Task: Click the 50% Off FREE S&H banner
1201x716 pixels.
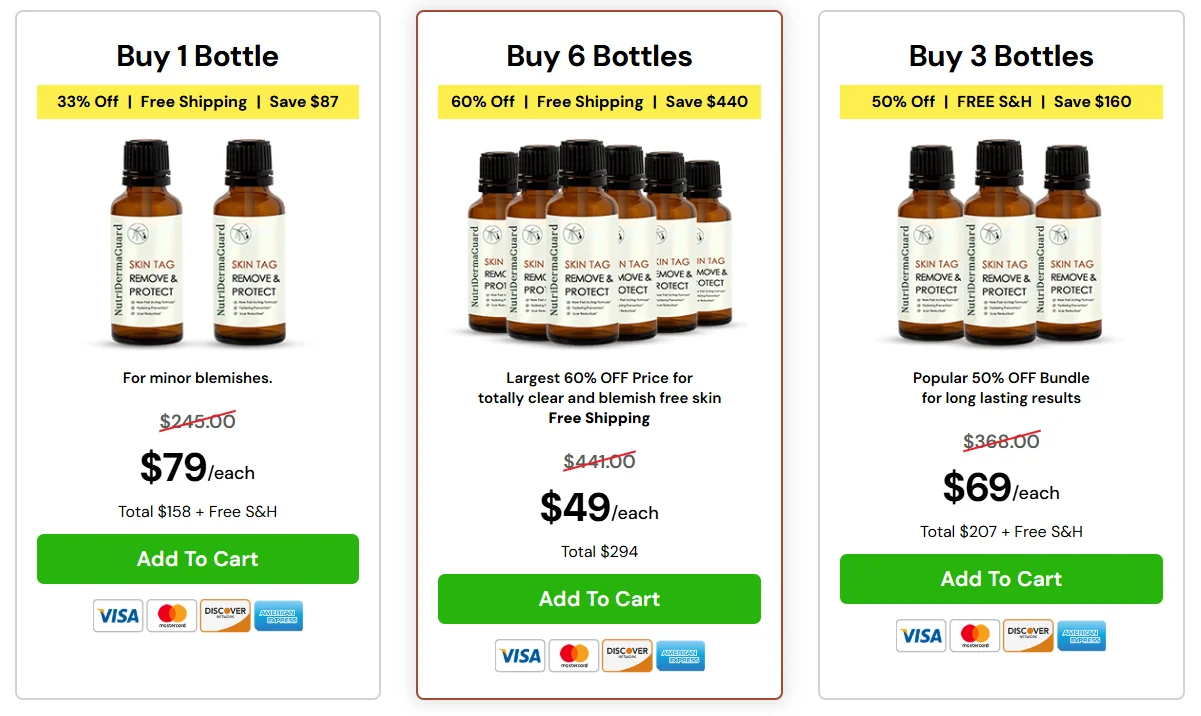Action: click(1000, 102)
